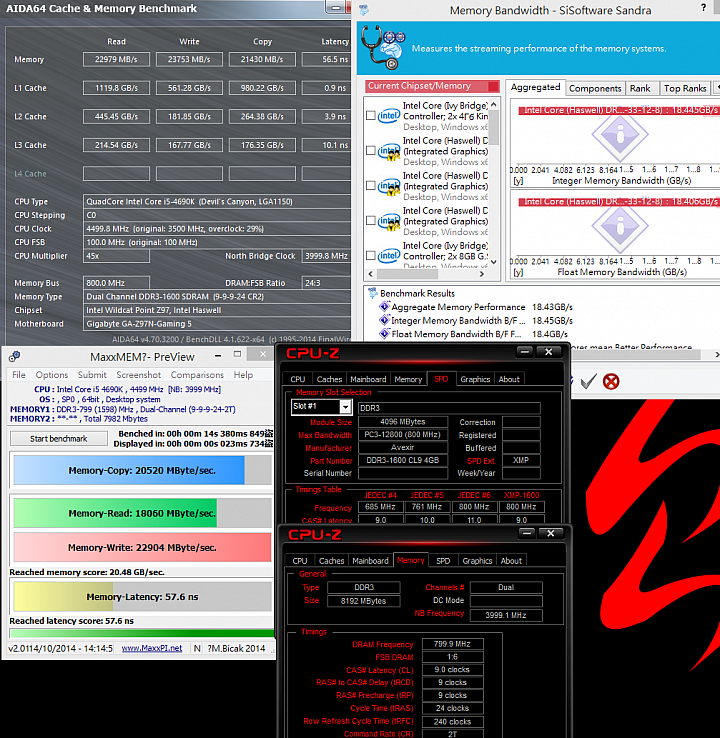Check the first Haswell Integrated Graphics entry
The image size is (720, 738).
pyautogui.click(x=371, y=151)
